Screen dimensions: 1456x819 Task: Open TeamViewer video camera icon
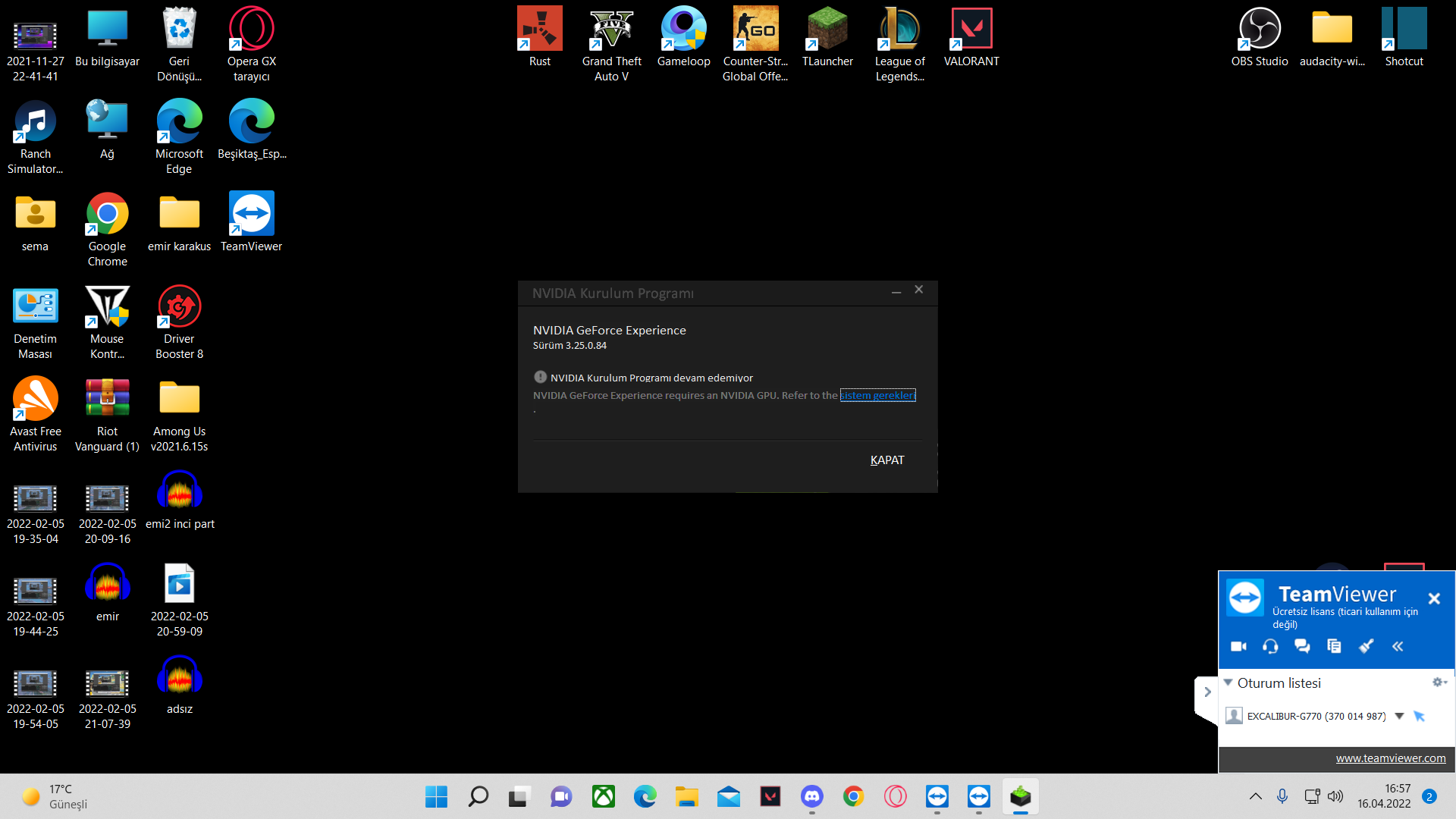click(x=1238, y=646)
